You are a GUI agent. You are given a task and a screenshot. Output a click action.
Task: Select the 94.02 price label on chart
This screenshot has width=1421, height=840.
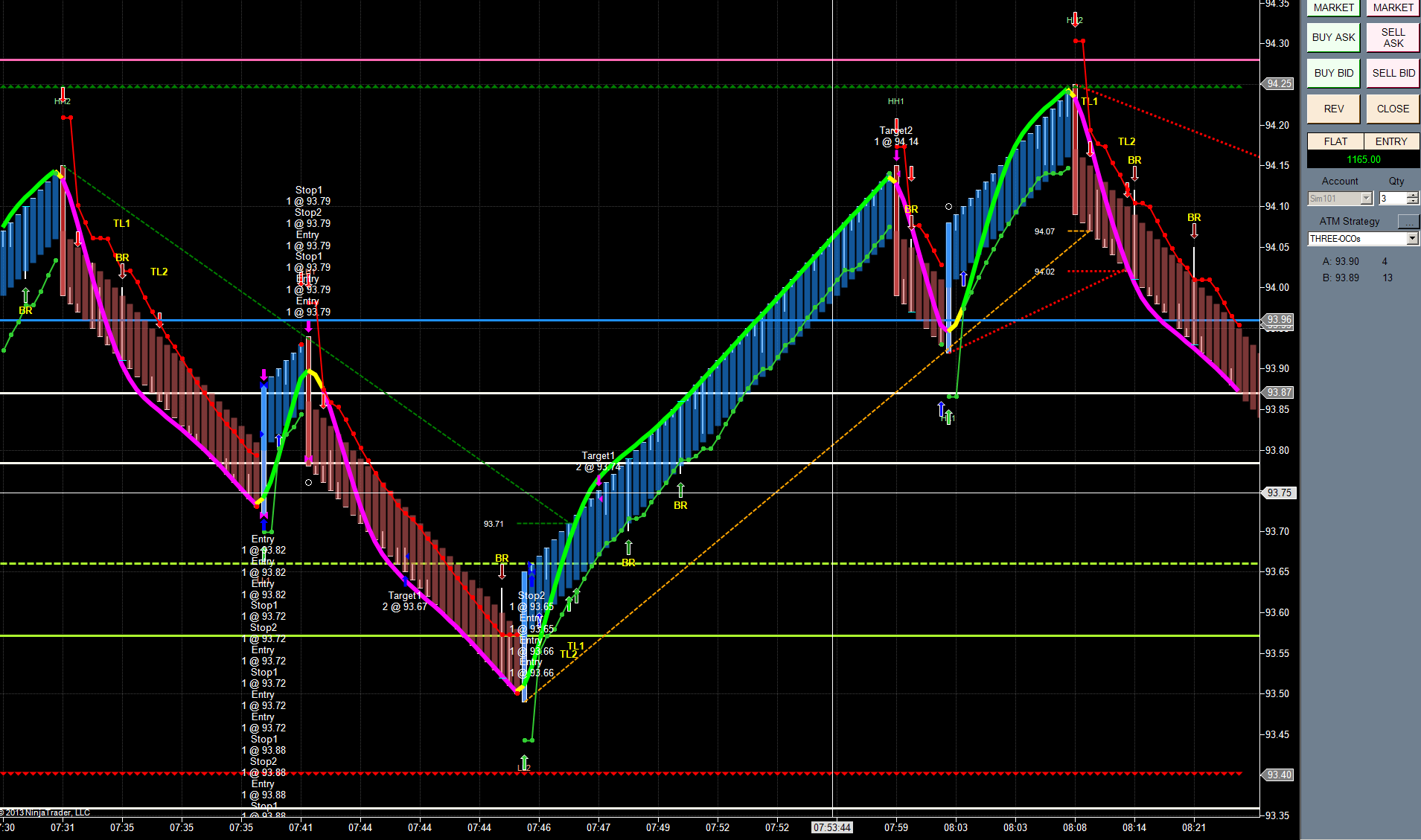(x=1044, y=272)
